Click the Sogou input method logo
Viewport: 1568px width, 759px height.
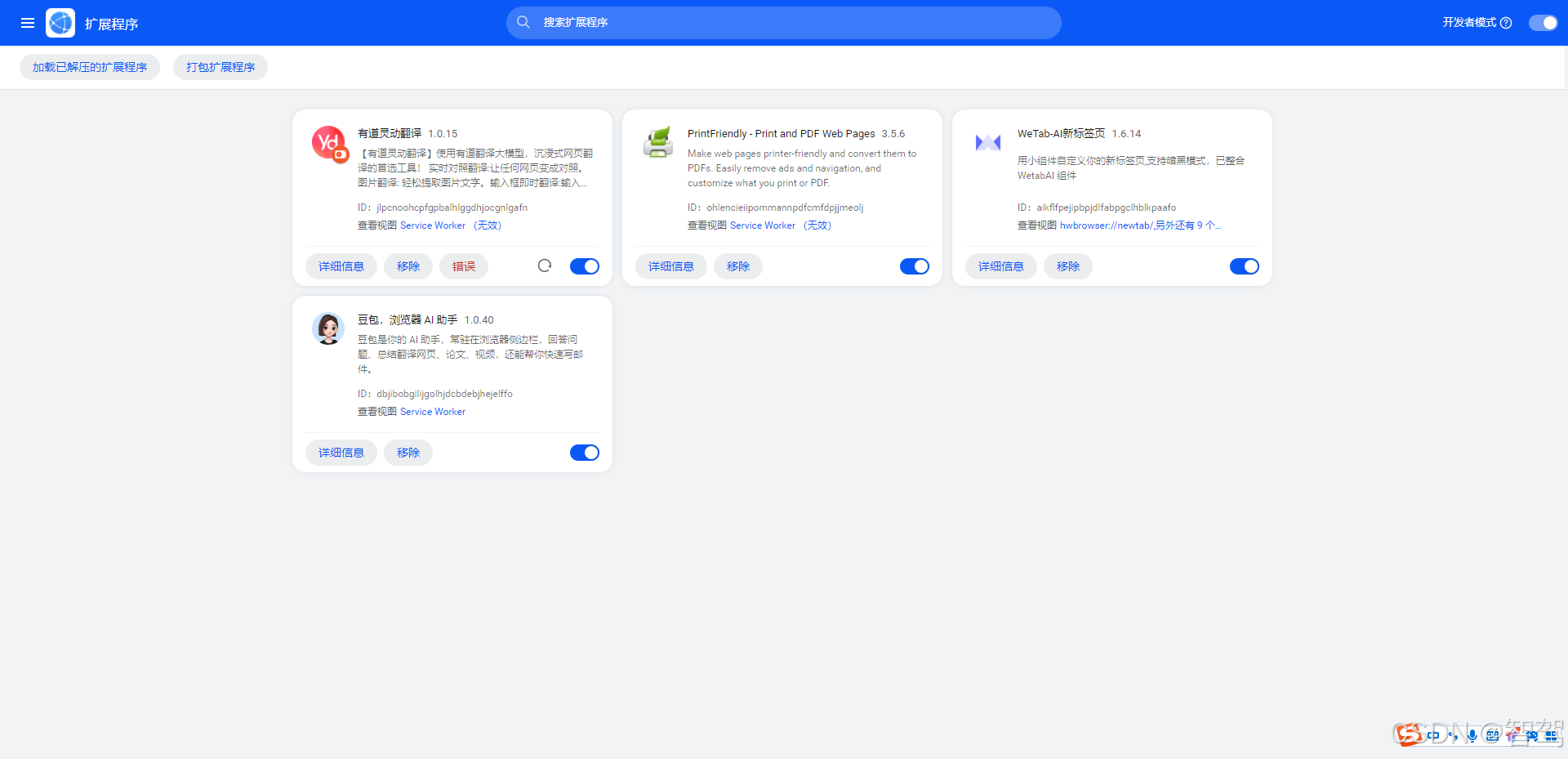(x=1409, y=734)
